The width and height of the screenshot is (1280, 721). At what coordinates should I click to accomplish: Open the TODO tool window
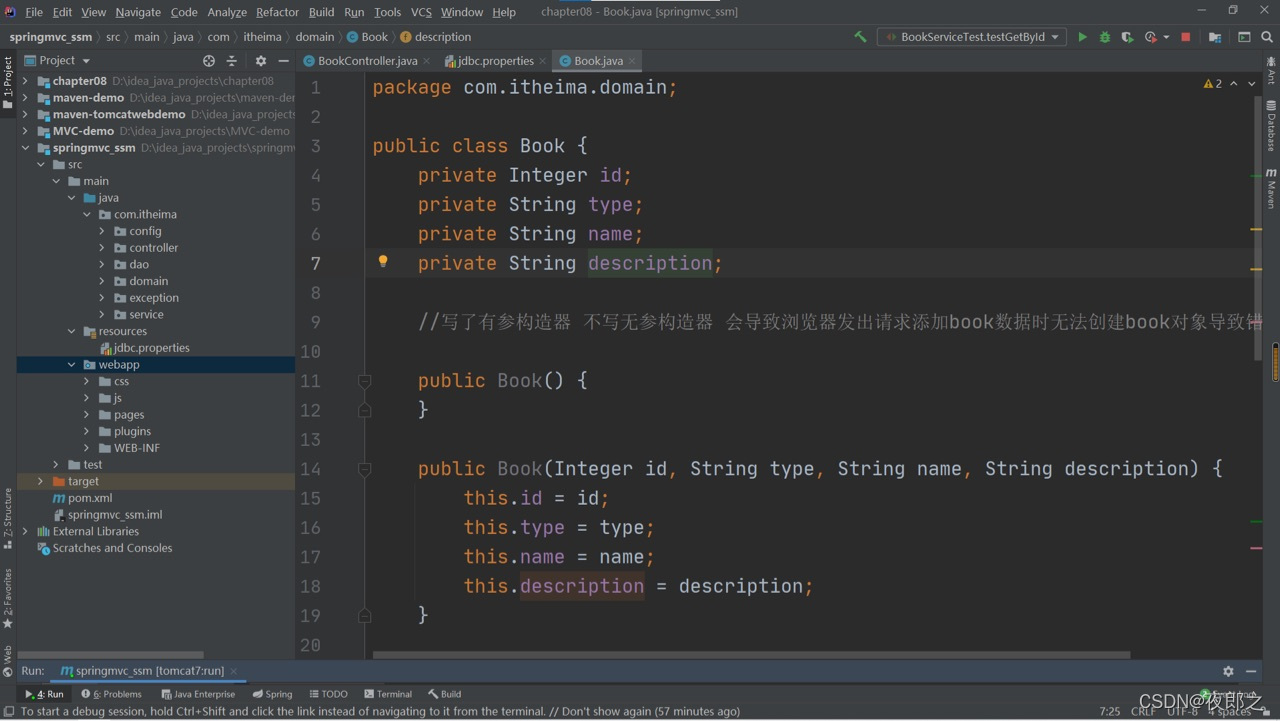[328, 693]
